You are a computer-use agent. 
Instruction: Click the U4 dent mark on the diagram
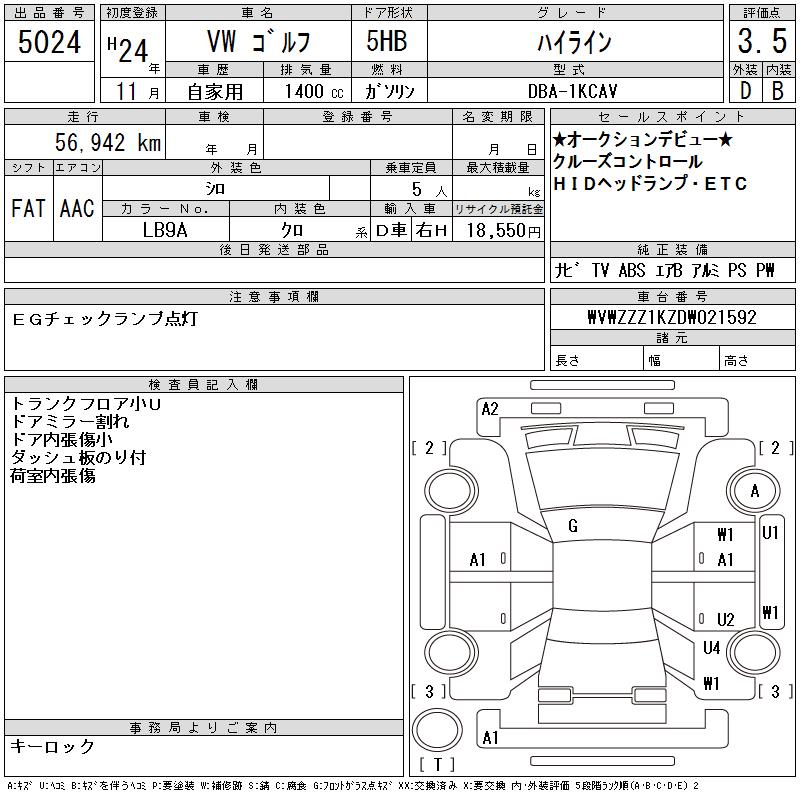pyautogui.click(x=711, y=648)
